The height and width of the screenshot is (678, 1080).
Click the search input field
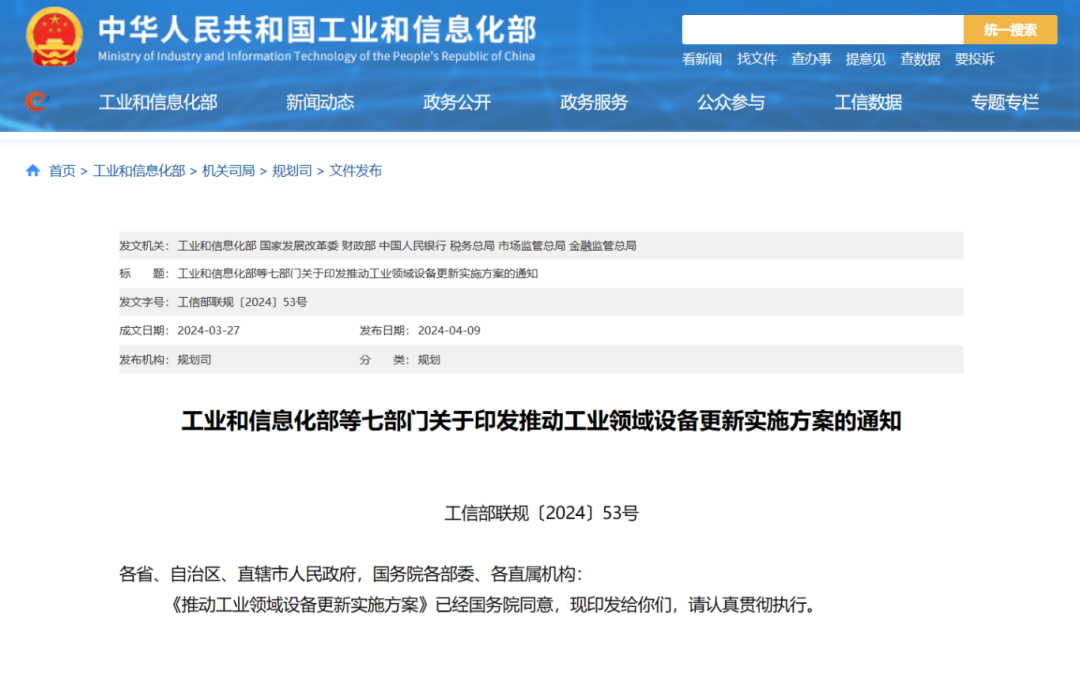pyautogui.click(x=822, y=30)
